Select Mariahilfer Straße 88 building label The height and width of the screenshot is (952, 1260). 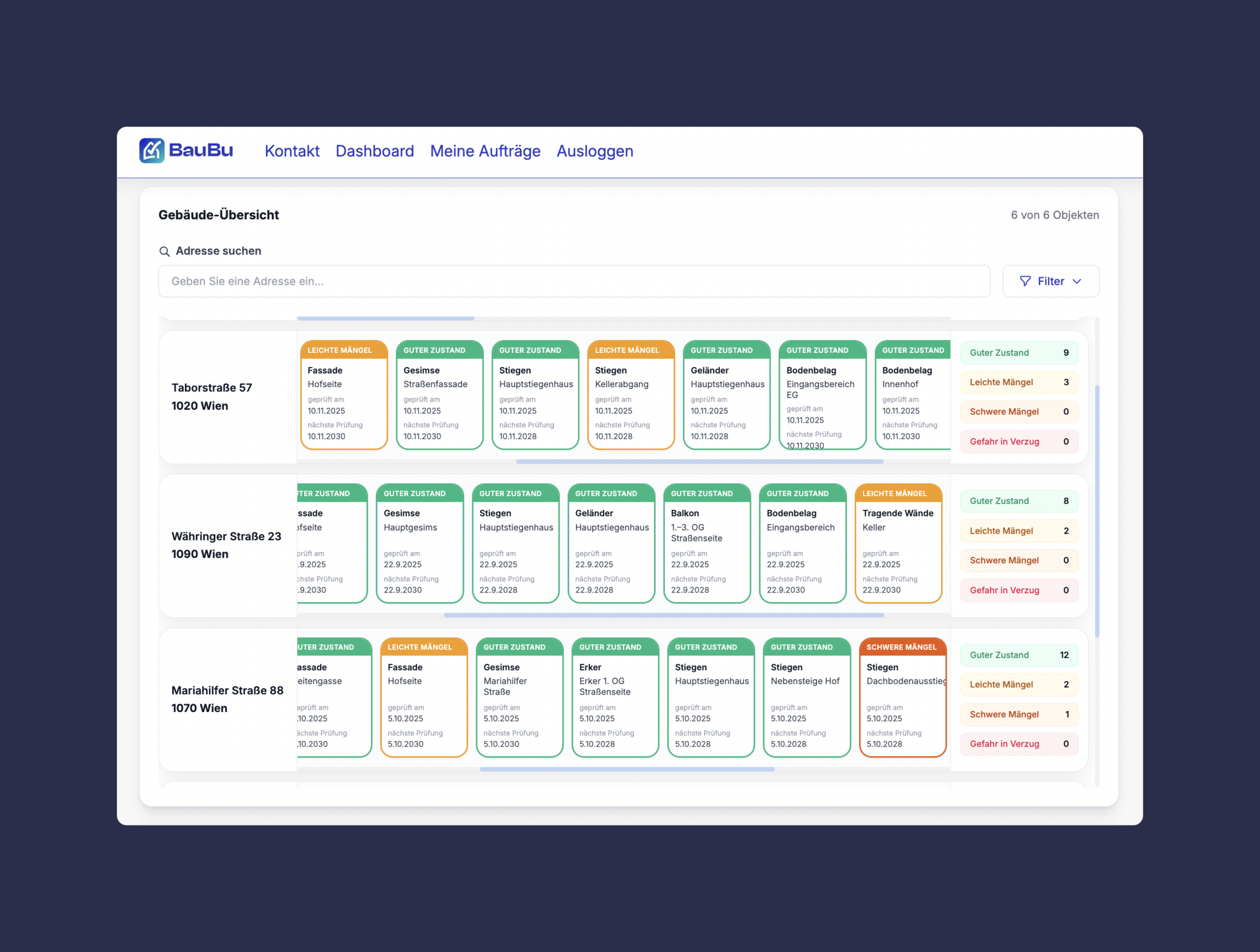[227, 699]
